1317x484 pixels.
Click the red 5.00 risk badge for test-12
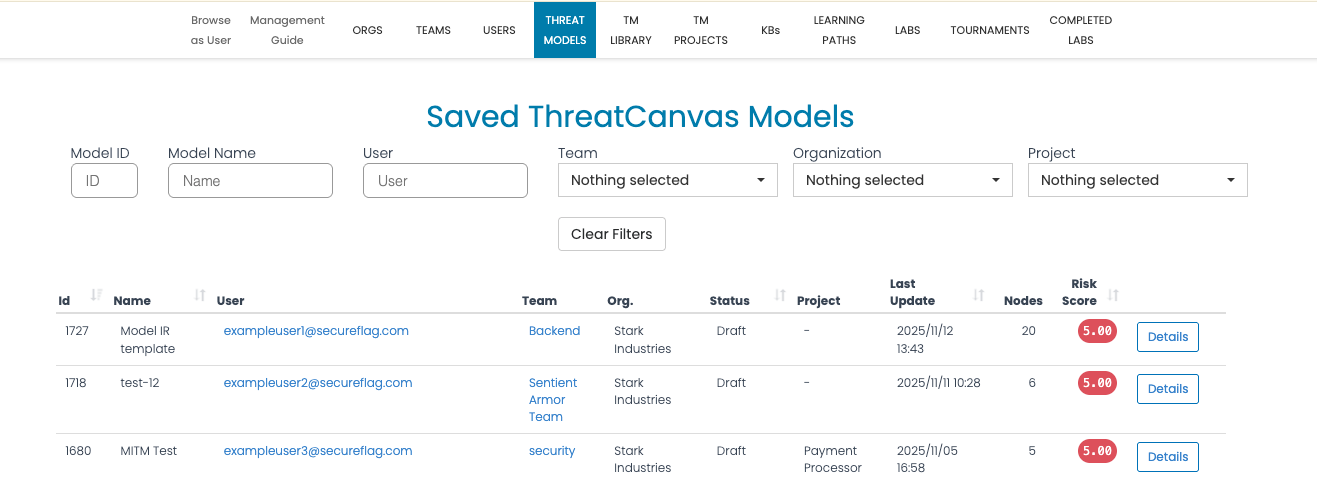tap(1097, 383)
